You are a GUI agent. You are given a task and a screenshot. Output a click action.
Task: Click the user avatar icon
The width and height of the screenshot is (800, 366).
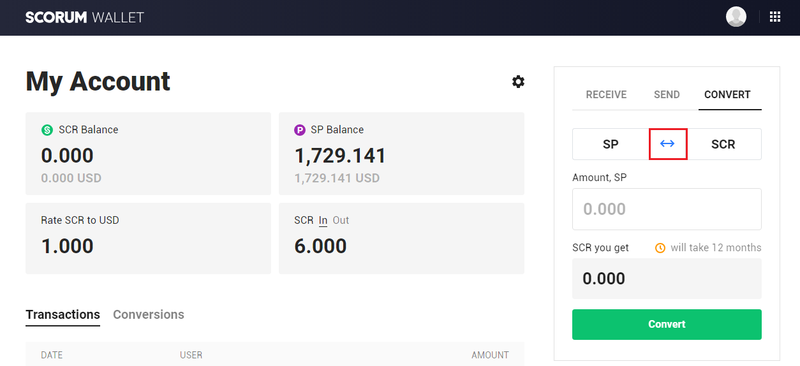pyautogui.click(x=736, y=17)
